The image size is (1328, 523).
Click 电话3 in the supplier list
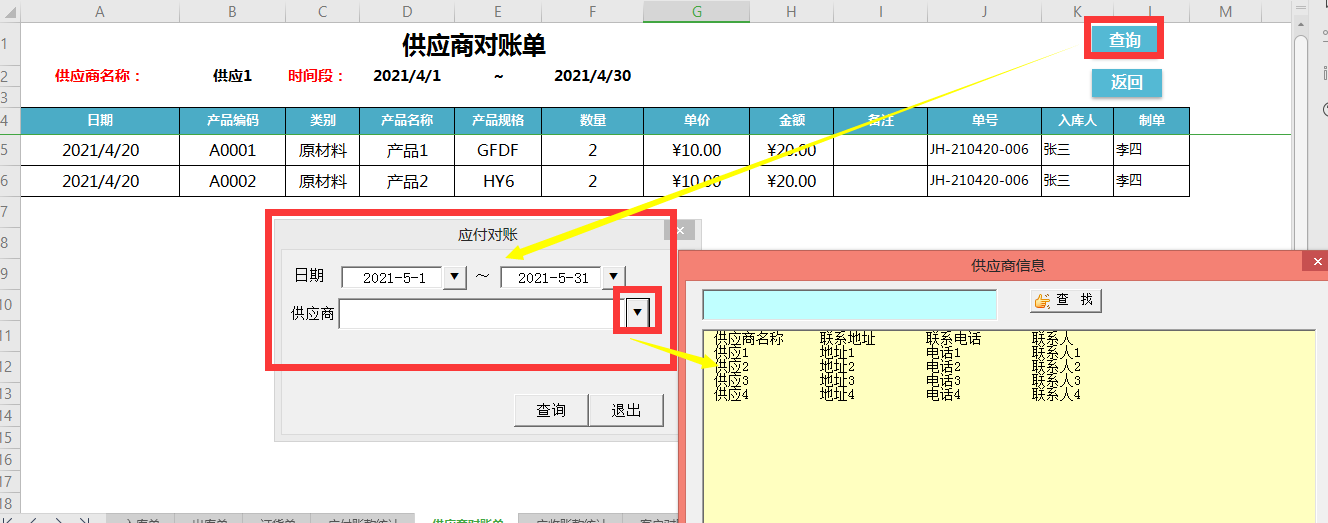(x=943, y=381)
